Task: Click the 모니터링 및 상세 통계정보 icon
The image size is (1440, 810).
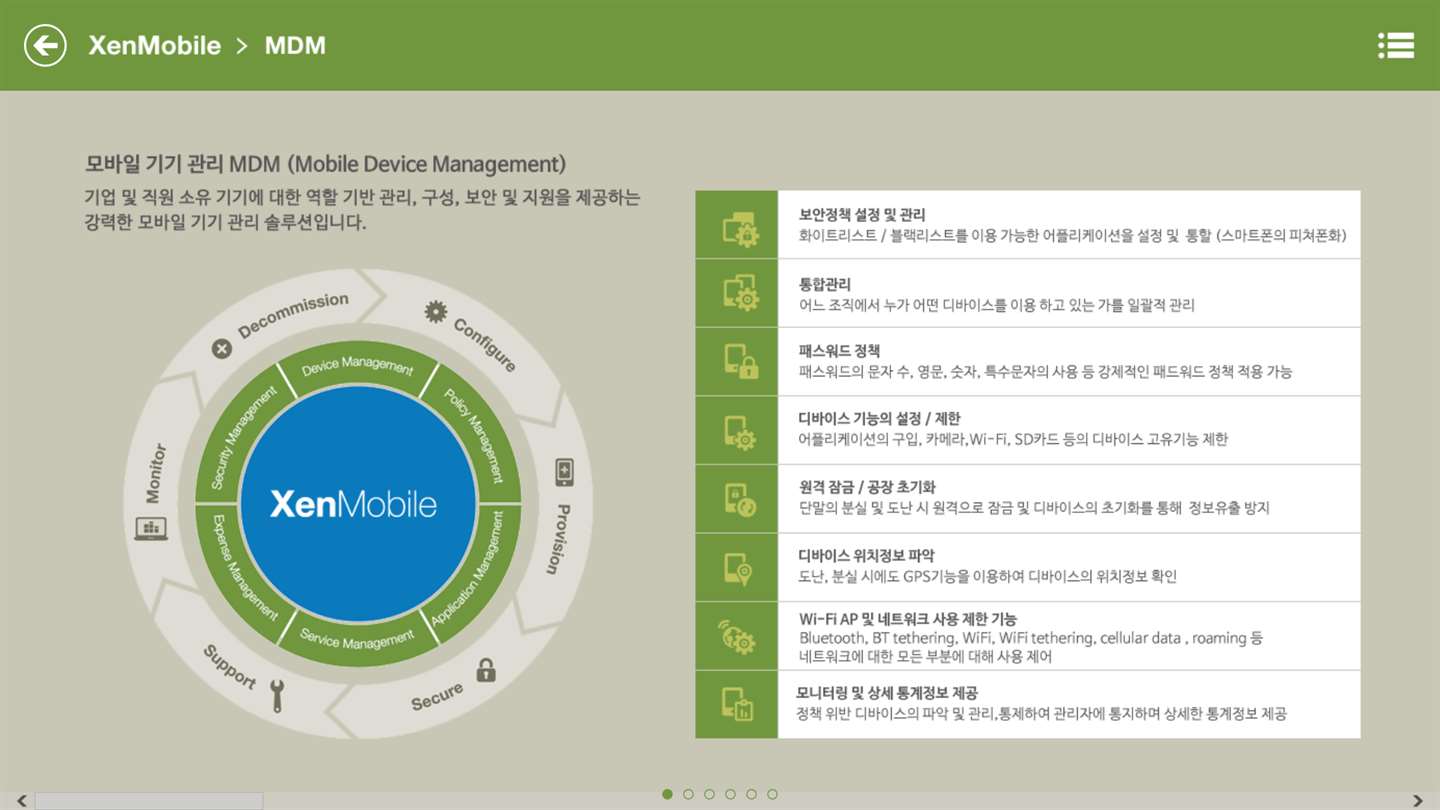Action: pos(738,703)
